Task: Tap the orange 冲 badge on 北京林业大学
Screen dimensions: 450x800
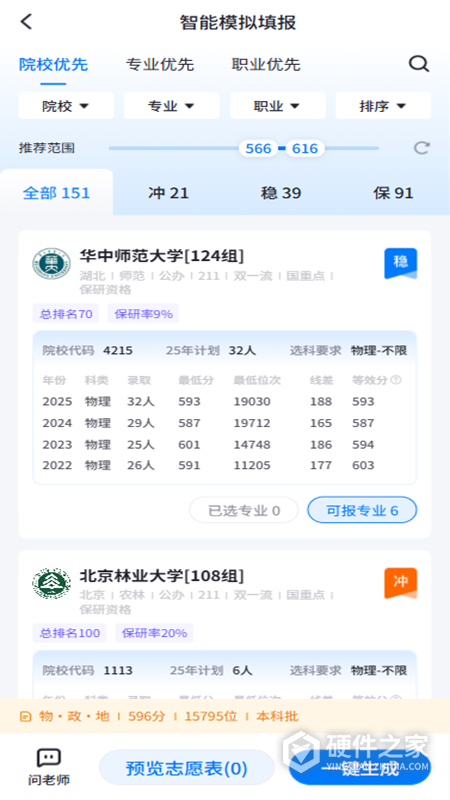Action: pos(401,583)
